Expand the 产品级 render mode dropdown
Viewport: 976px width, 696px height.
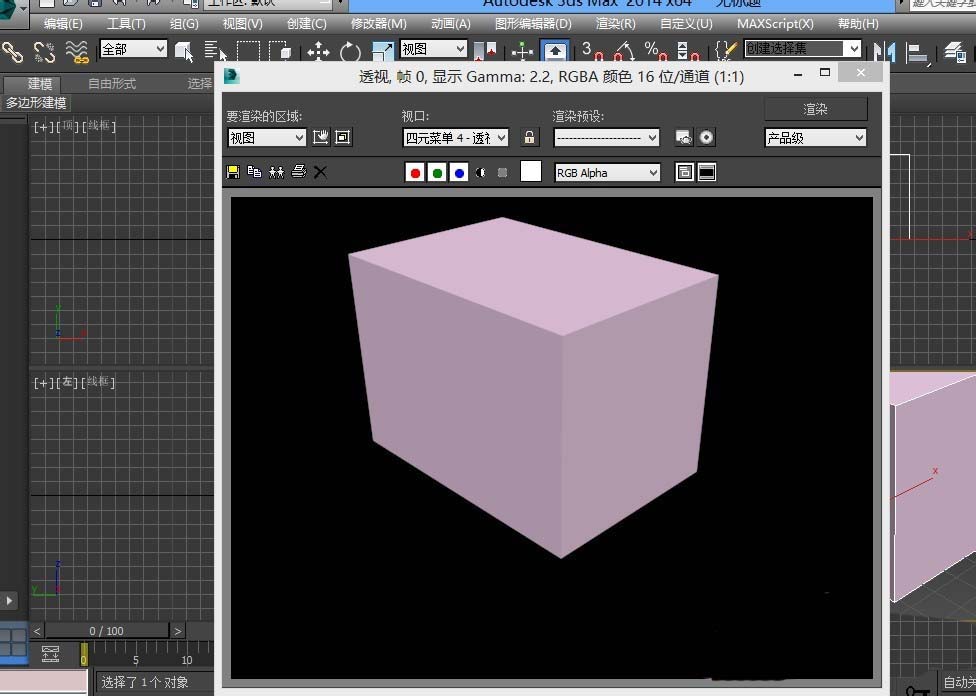coord(815,138)
